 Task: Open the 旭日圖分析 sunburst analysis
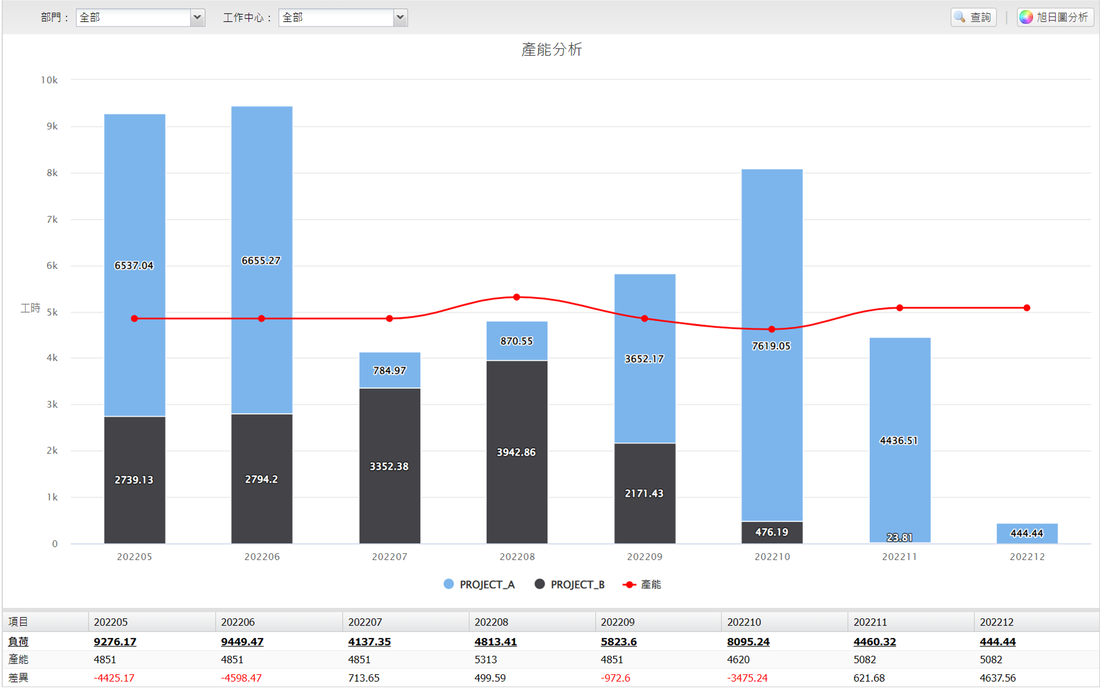pyautogui.click(x=1055, y=17)
